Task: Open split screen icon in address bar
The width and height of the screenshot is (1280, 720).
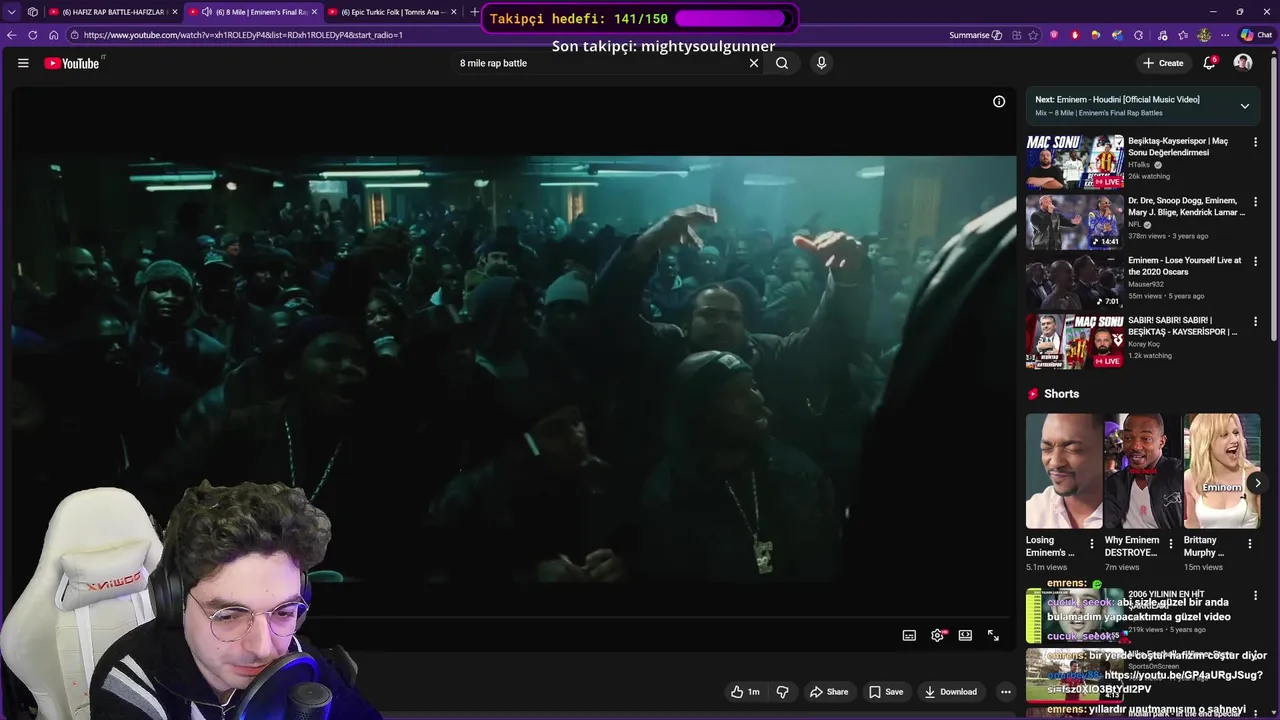Action: (1016, 35)
